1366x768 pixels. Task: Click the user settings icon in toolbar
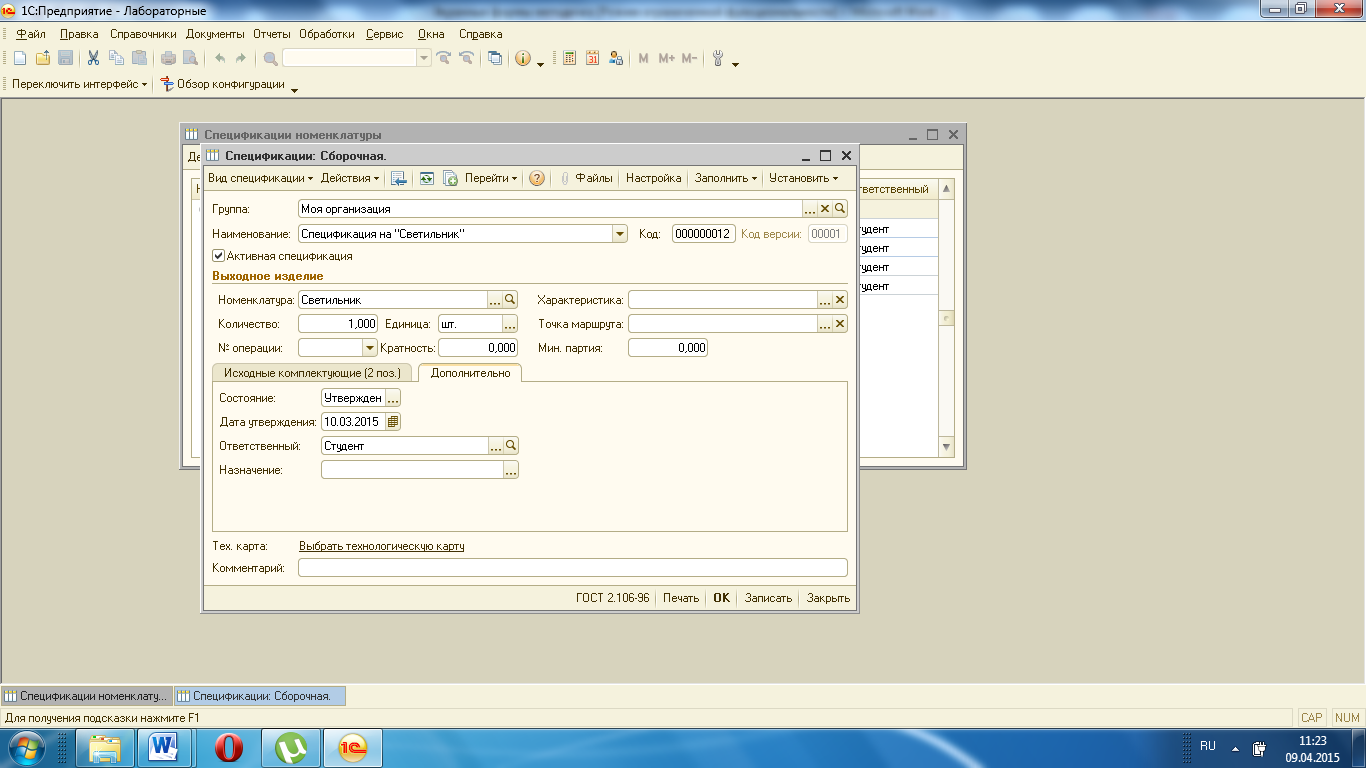[x=616, y=58]
